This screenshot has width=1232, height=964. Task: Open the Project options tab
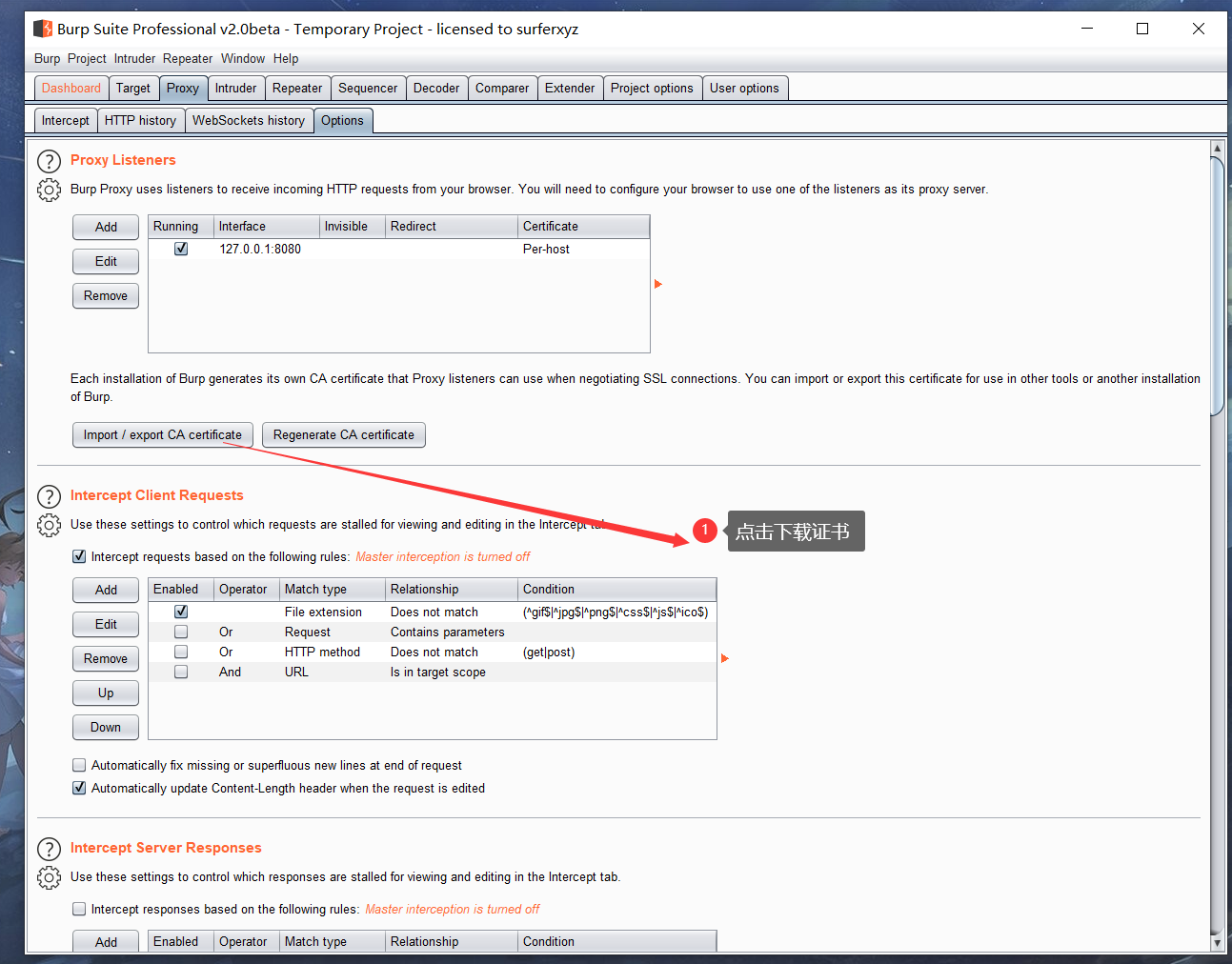[x=652, y=88]
